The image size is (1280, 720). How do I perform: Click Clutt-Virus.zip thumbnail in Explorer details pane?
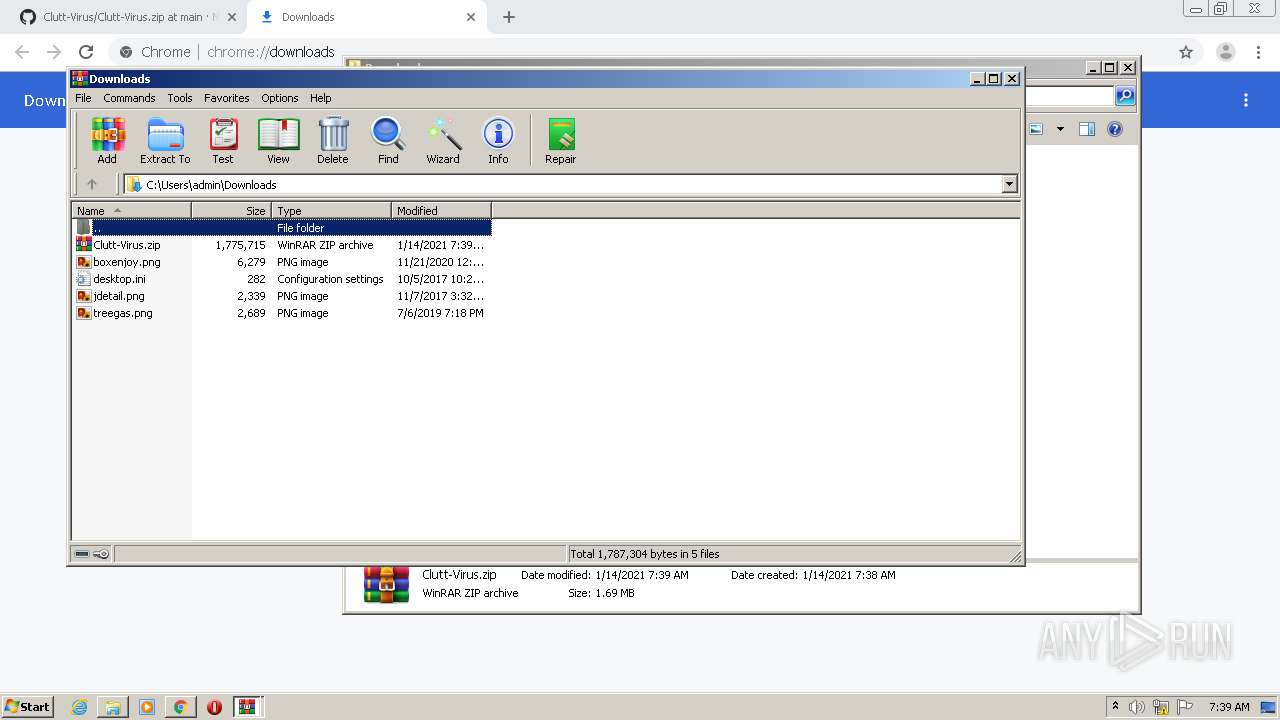(386, 584)
